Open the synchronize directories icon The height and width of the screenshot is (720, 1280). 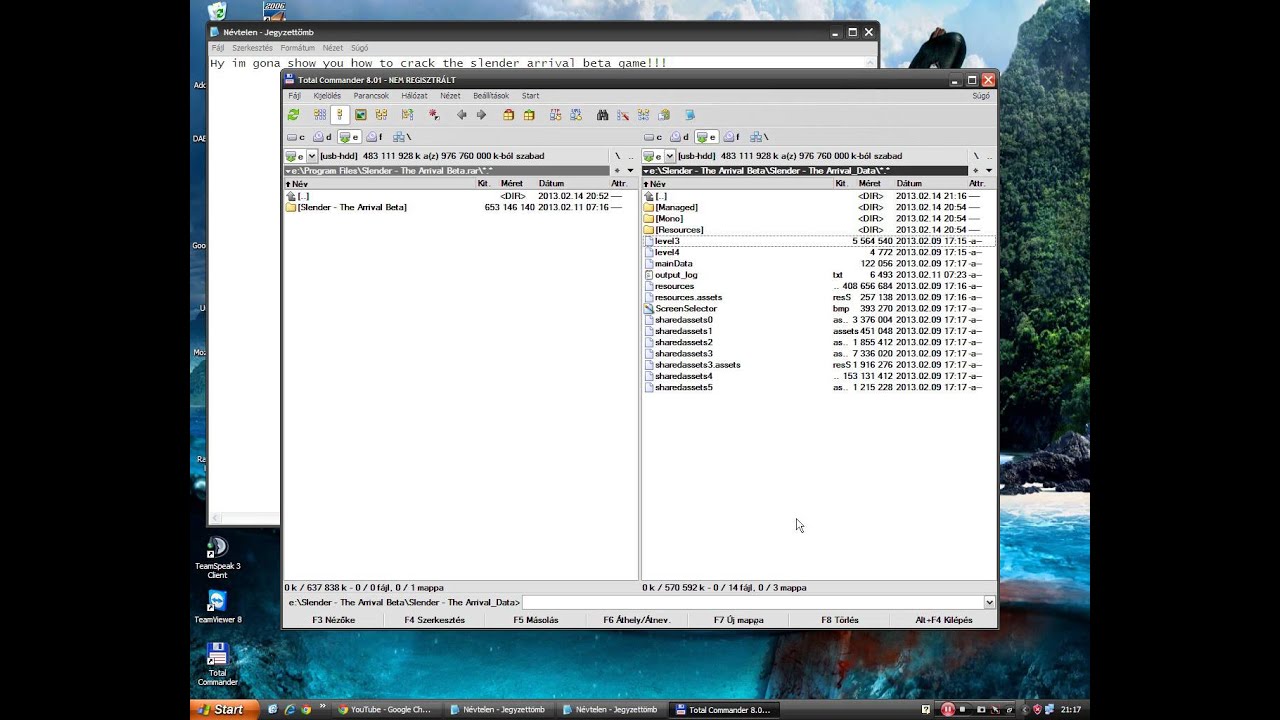tap(643, 115)
